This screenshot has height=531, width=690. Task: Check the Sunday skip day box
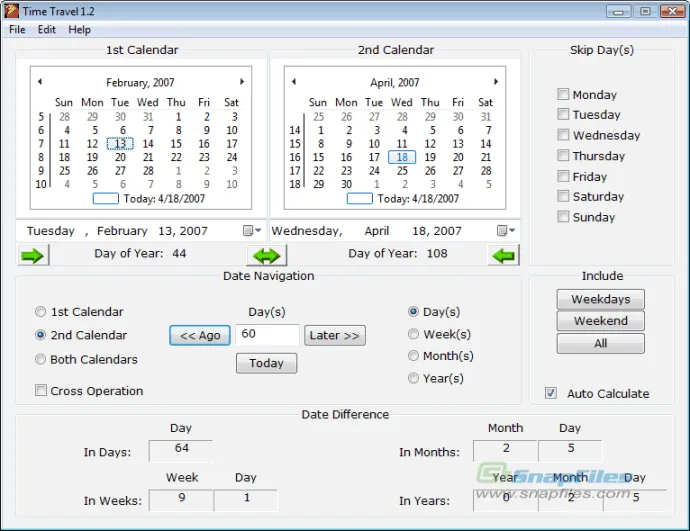click(x=563, y=216)
